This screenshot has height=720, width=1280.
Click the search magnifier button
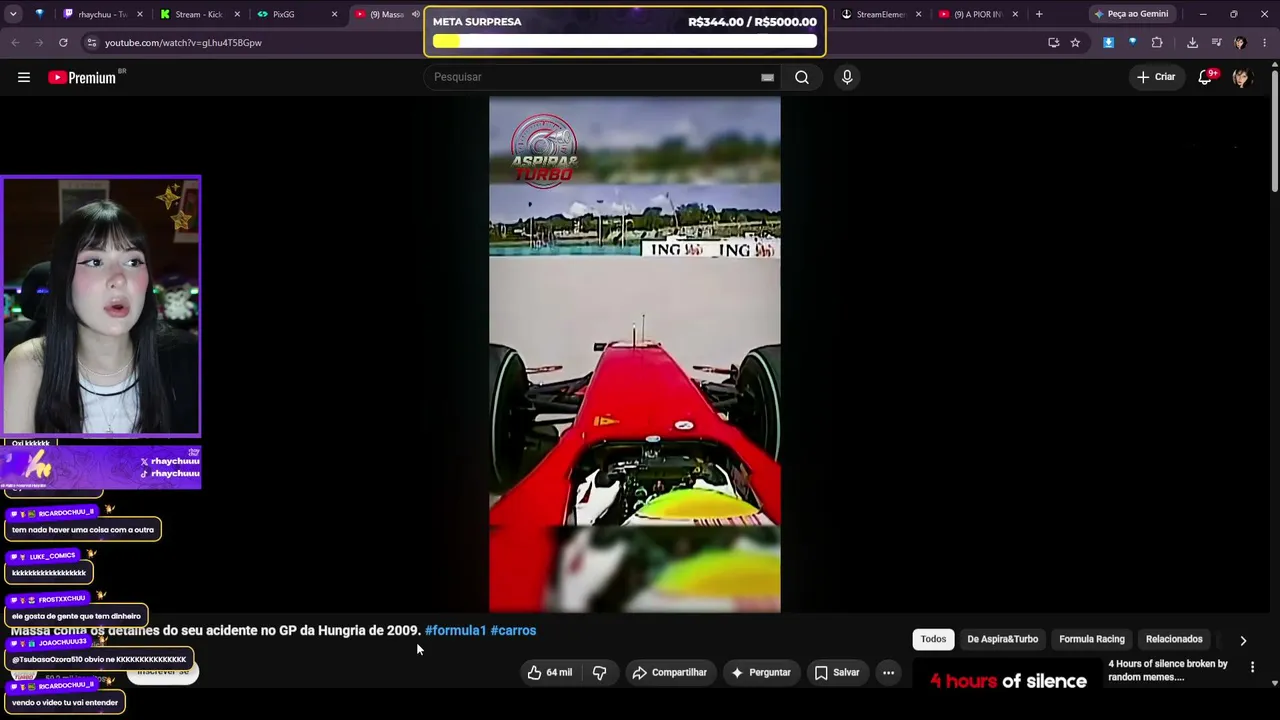802,77
